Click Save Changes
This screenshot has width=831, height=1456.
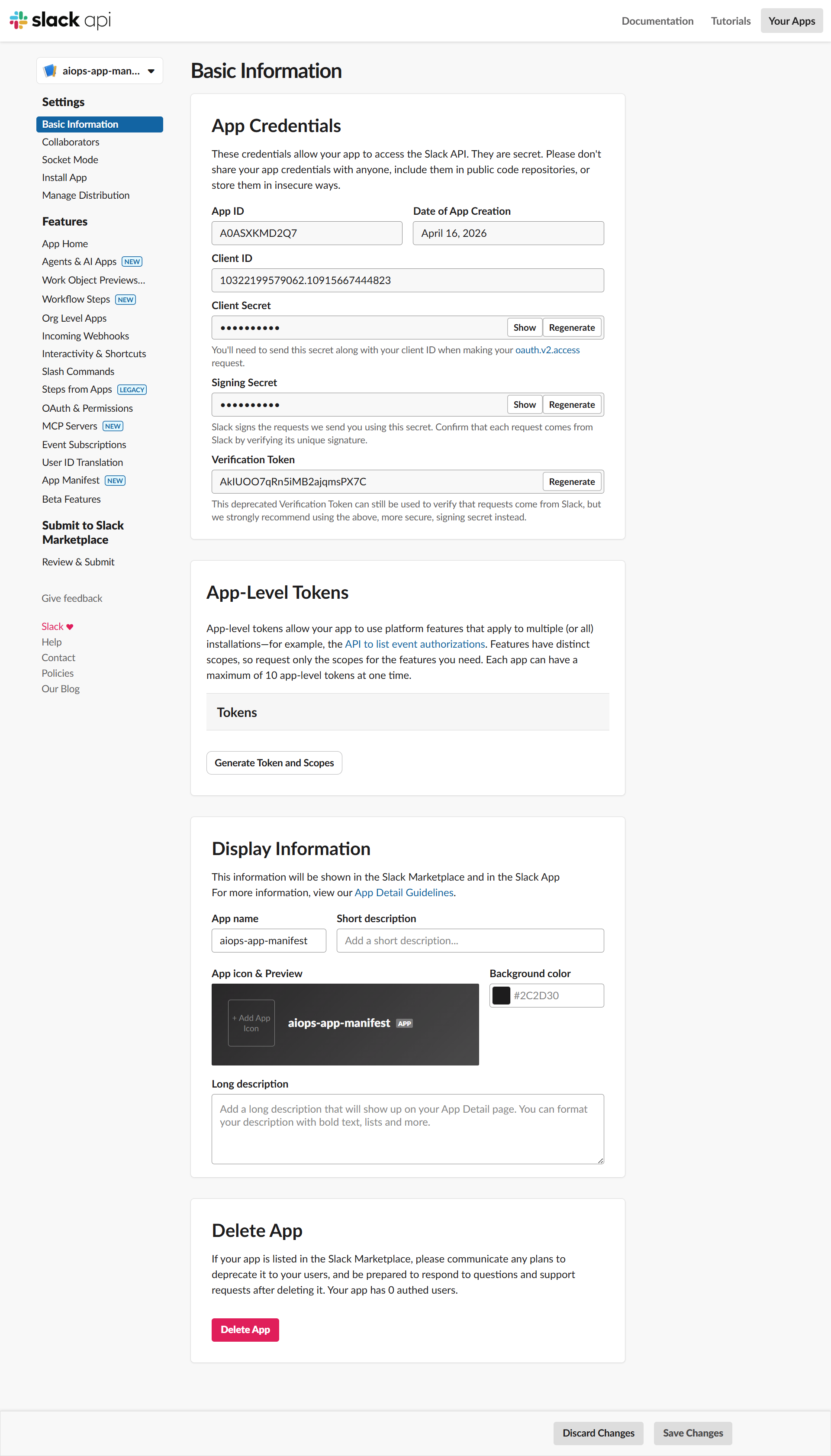pyautogui.click(x=693, y=1433)
